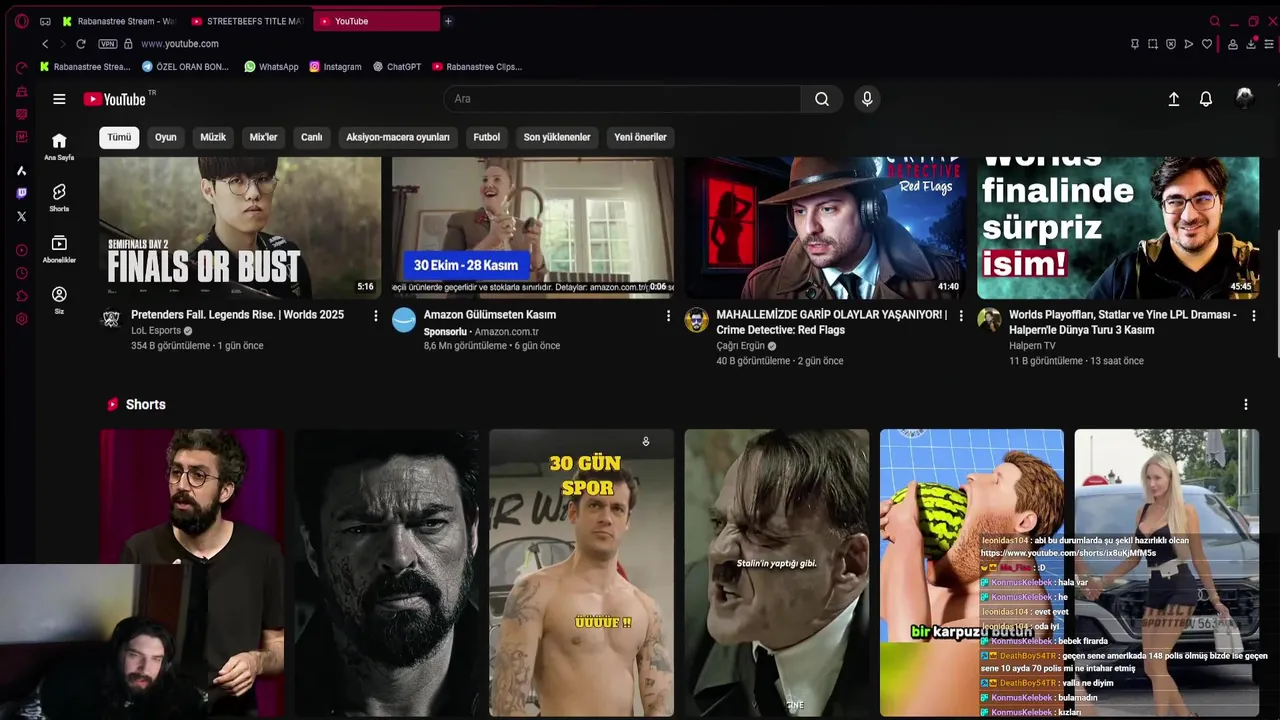Select the Futbol filter chip
Viewport: 1280px width, 720px height.
(487, 137)
